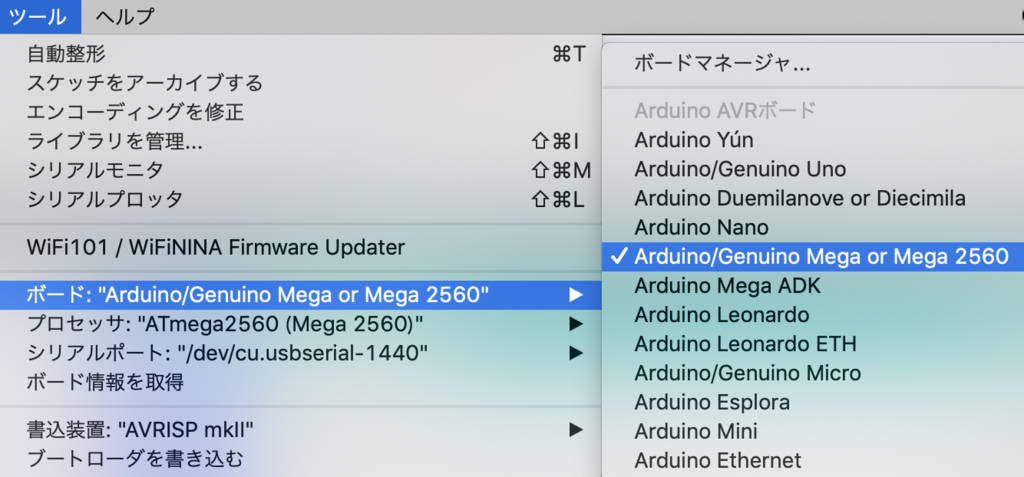Launch the シリアルプロッタ

105,199
